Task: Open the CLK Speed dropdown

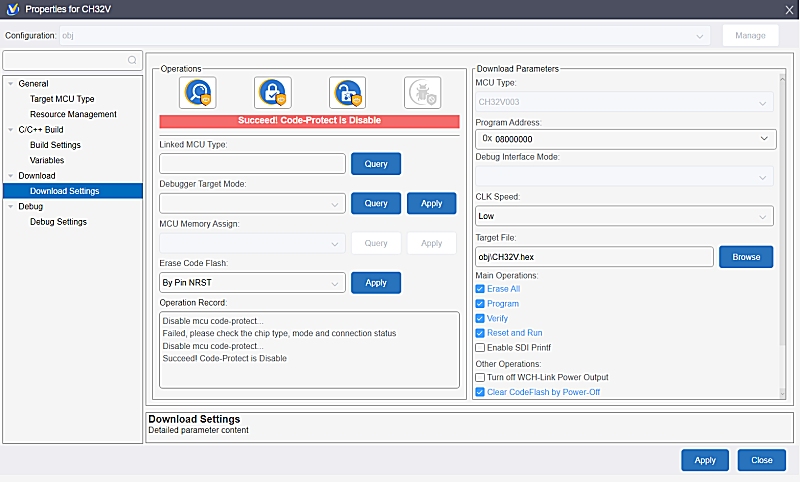Action: pyautogui.click(x=624, y=216)
